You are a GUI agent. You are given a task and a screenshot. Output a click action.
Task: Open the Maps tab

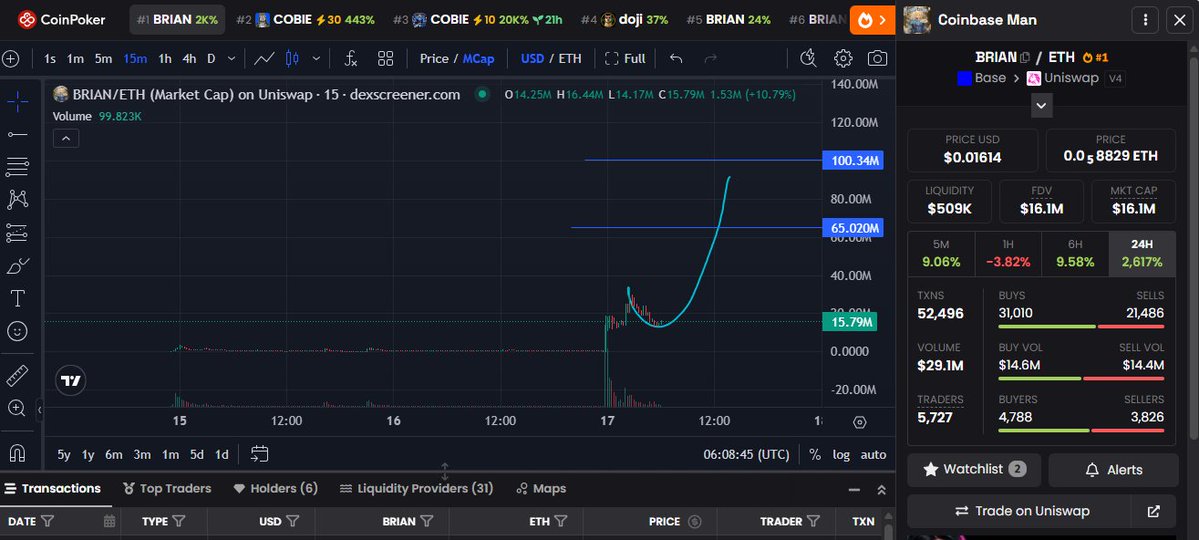[541, 488]
